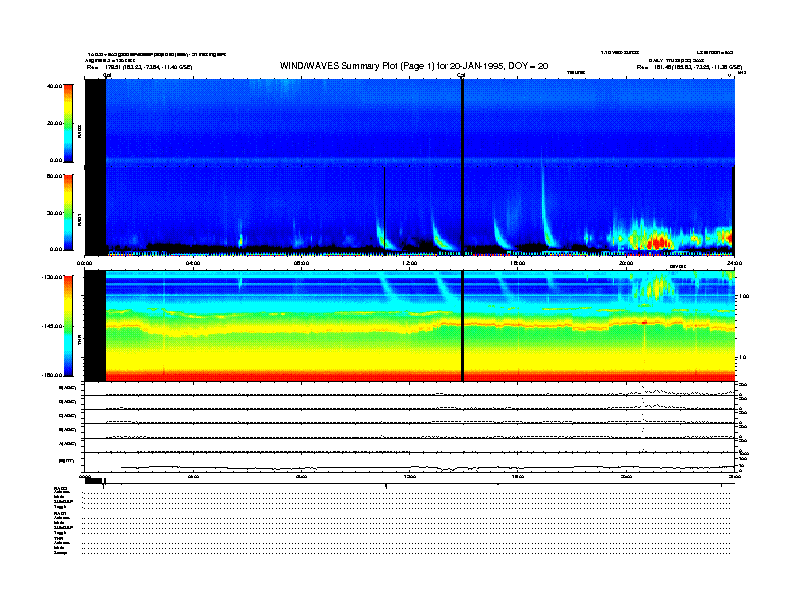
Task: Click the black bar starting the status timeline
Action: [x=93, y=481]
